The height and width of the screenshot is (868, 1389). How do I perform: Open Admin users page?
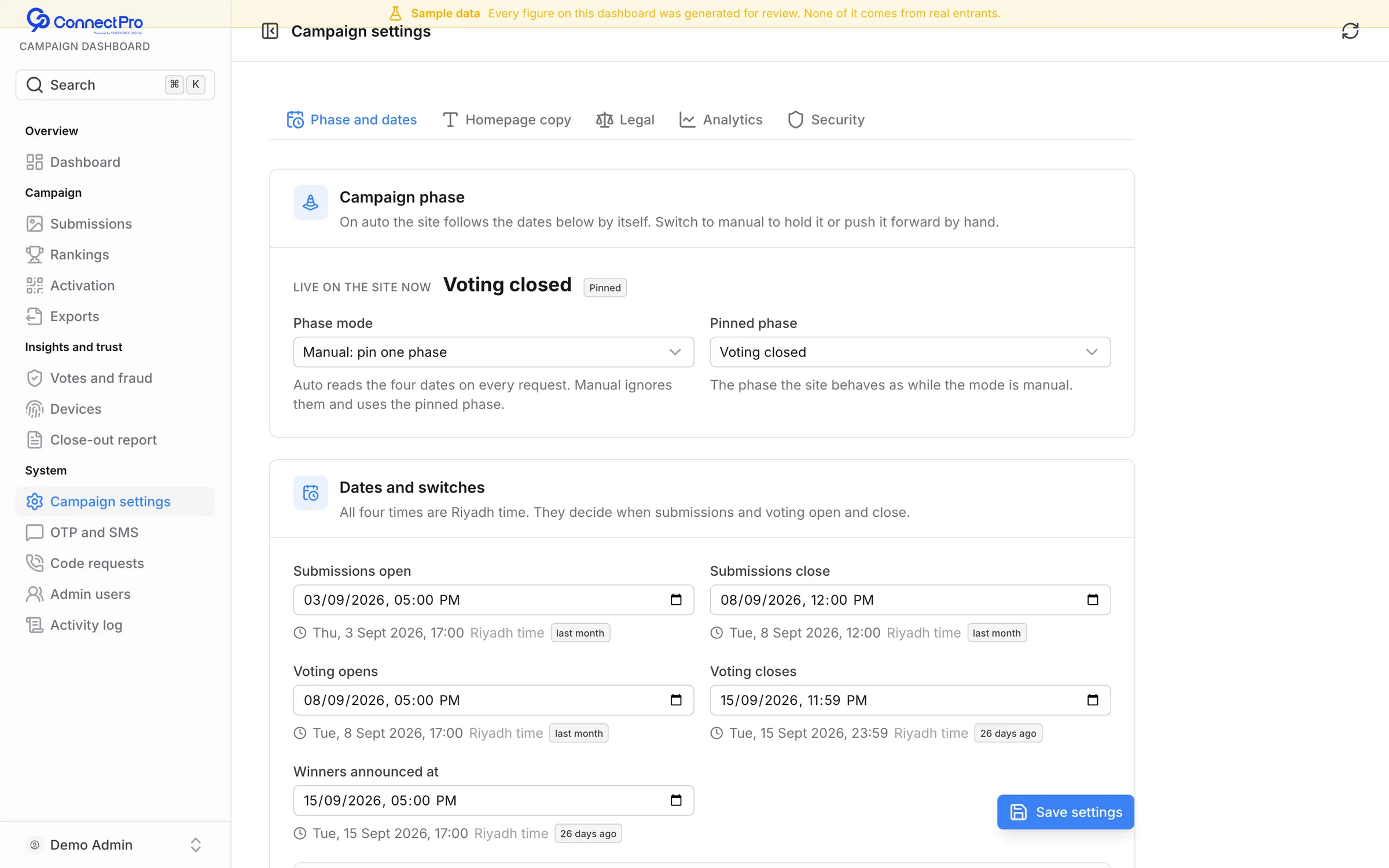[115, 594]
